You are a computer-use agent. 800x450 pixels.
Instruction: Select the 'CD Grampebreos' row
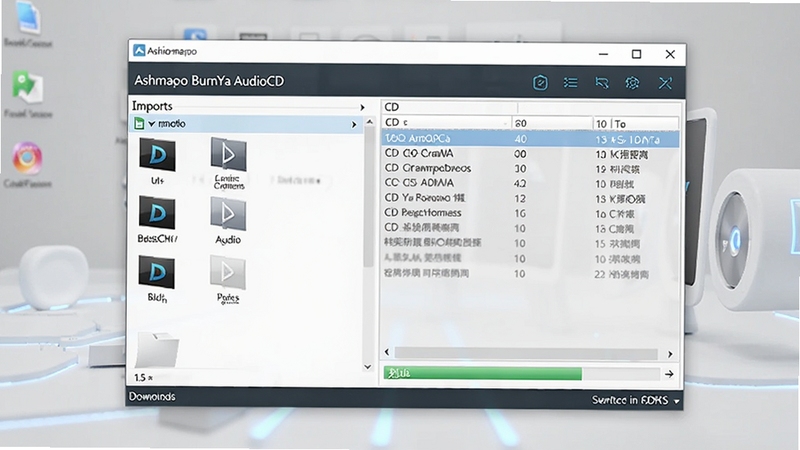531,168
